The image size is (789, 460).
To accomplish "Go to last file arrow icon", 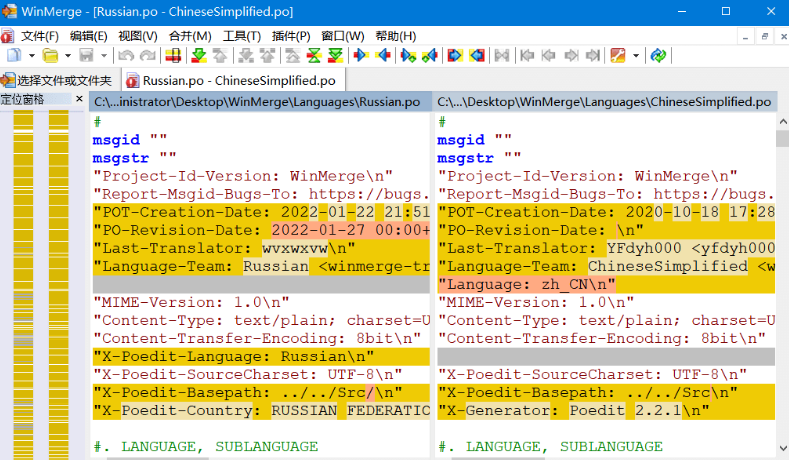I will 593,55.
